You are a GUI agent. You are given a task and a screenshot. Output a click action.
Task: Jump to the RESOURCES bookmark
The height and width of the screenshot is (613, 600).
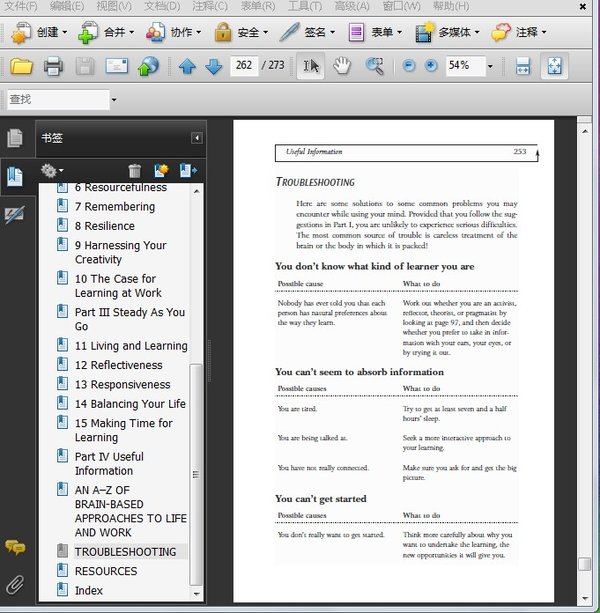(106, 571)
